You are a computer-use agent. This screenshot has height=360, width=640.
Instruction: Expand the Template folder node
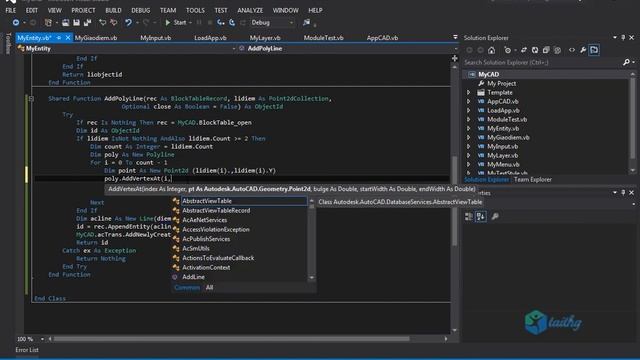pos(469,93)
